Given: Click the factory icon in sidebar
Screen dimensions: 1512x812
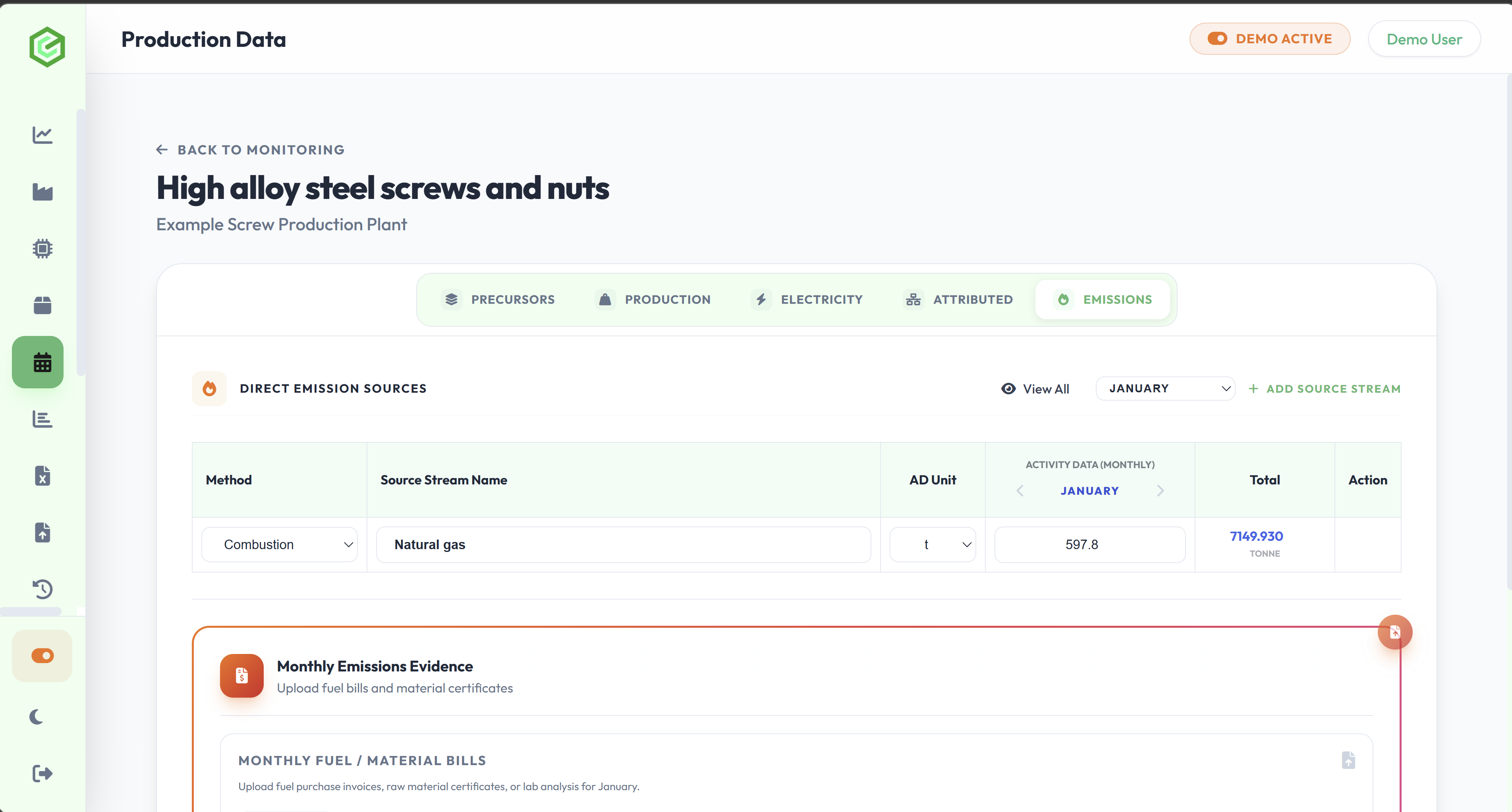Looking at the screenshot, I should [42, 192].
